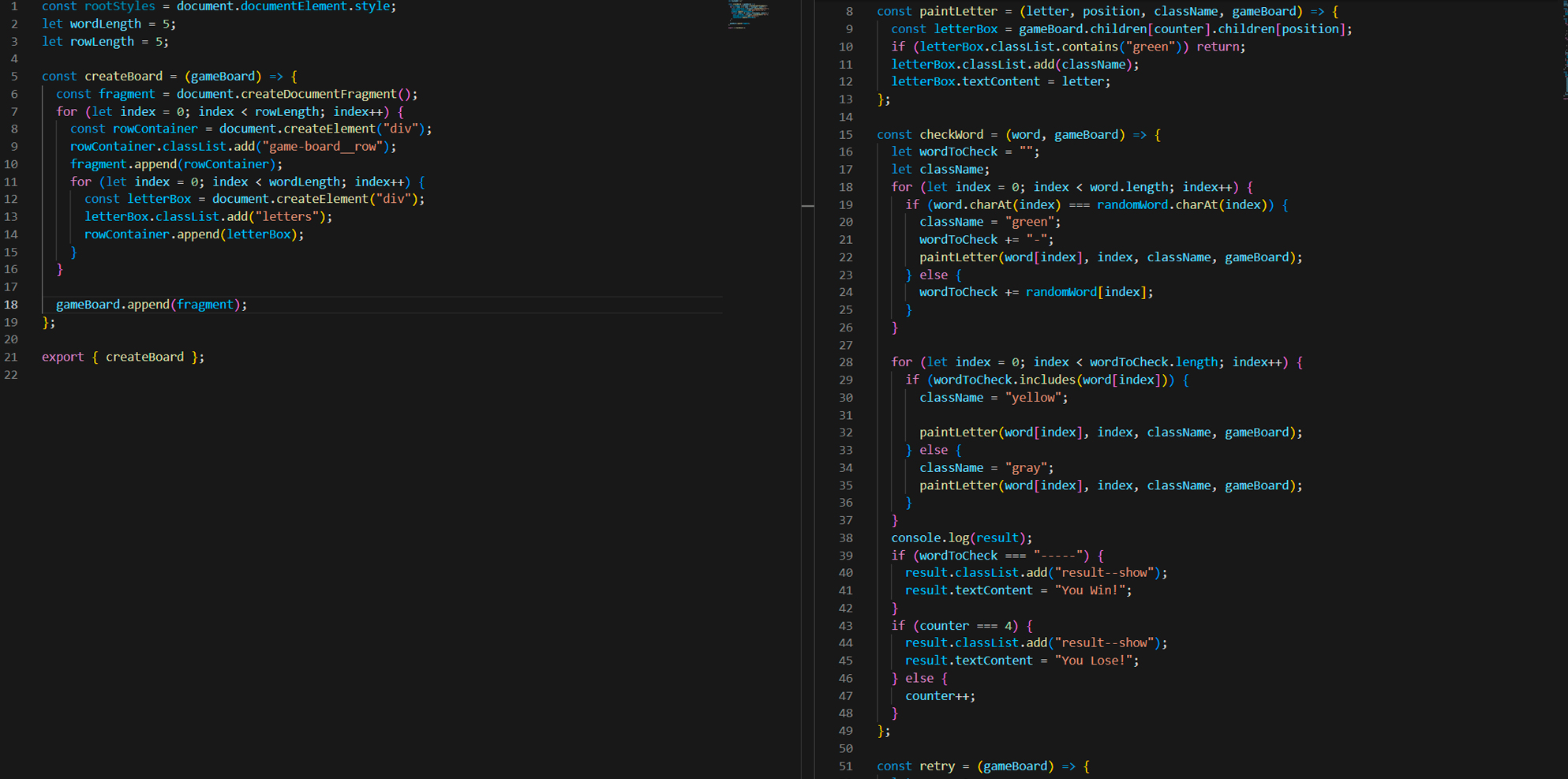1568x779 pixels.
Task: Click line number 14 in the right editor
Action: coord(845,117)
